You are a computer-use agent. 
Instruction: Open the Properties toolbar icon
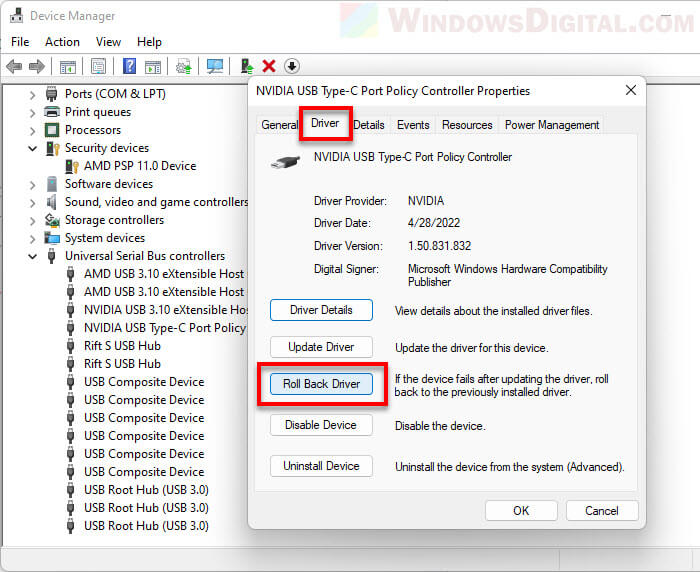pyautogui.click(x=98, y=67)
